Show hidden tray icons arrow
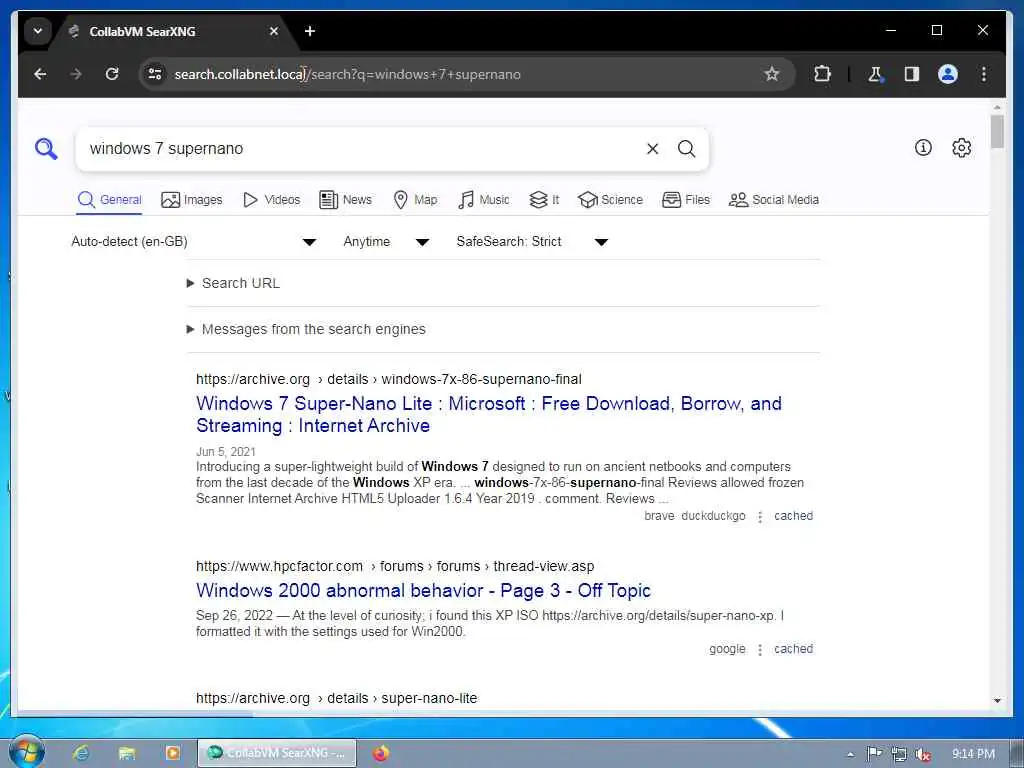This screenshot has height=768, width=1024. [850, 754]
